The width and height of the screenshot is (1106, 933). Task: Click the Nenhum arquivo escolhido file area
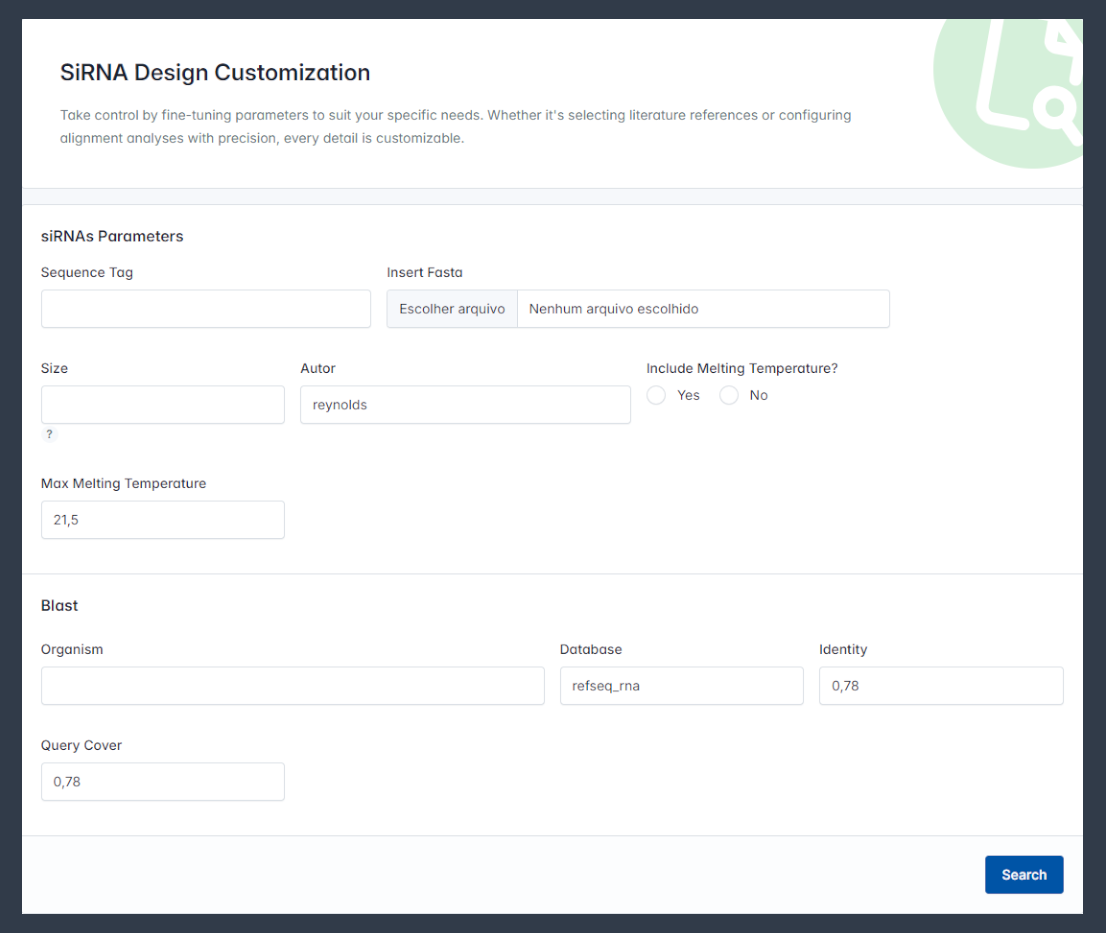[702, 309]
